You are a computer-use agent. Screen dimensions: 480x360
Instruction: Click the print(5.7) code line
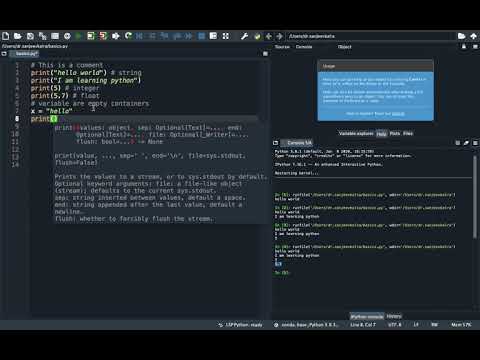(49, 96)
